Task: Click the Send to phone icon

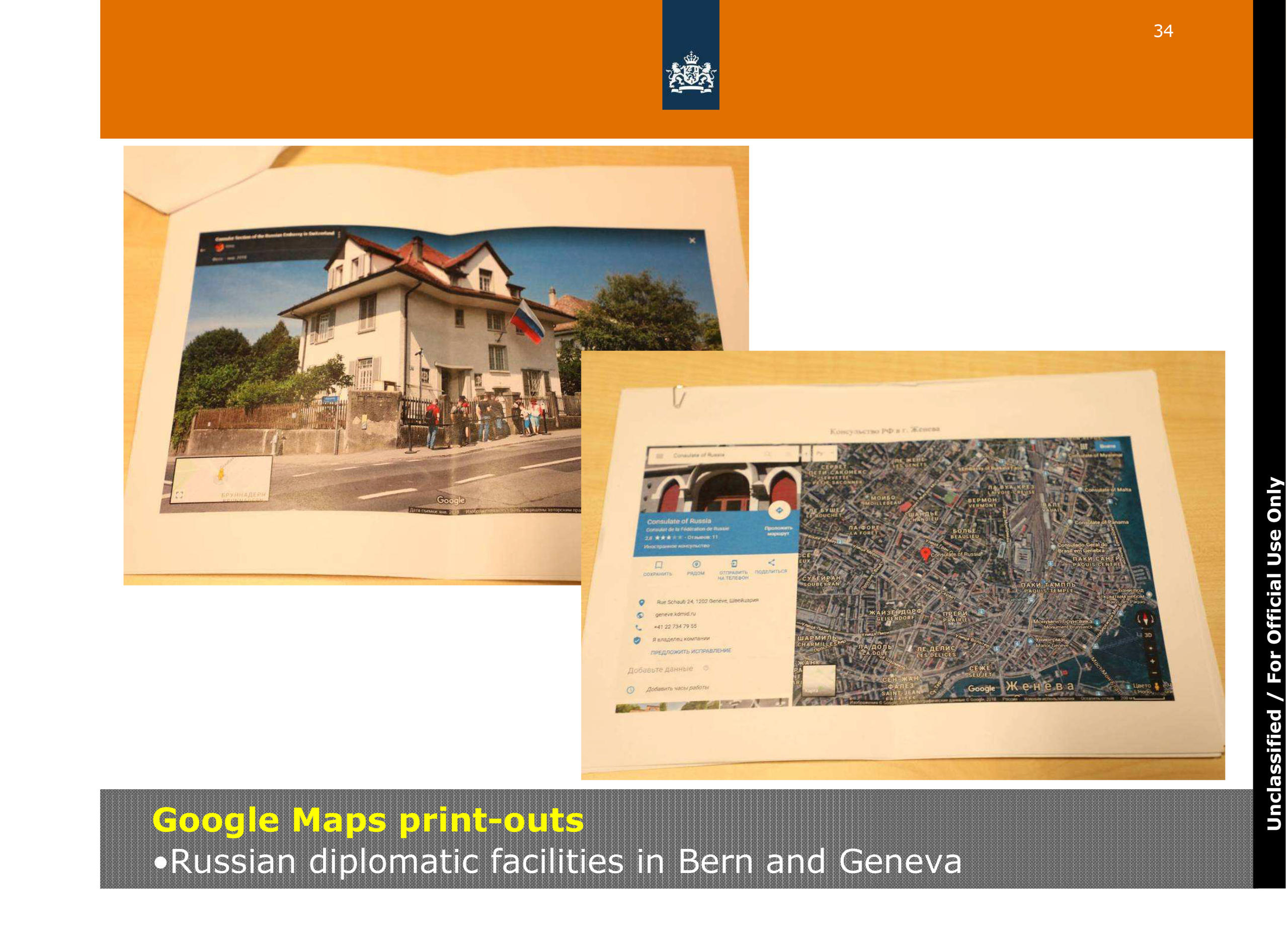Action: click(734, 563)
